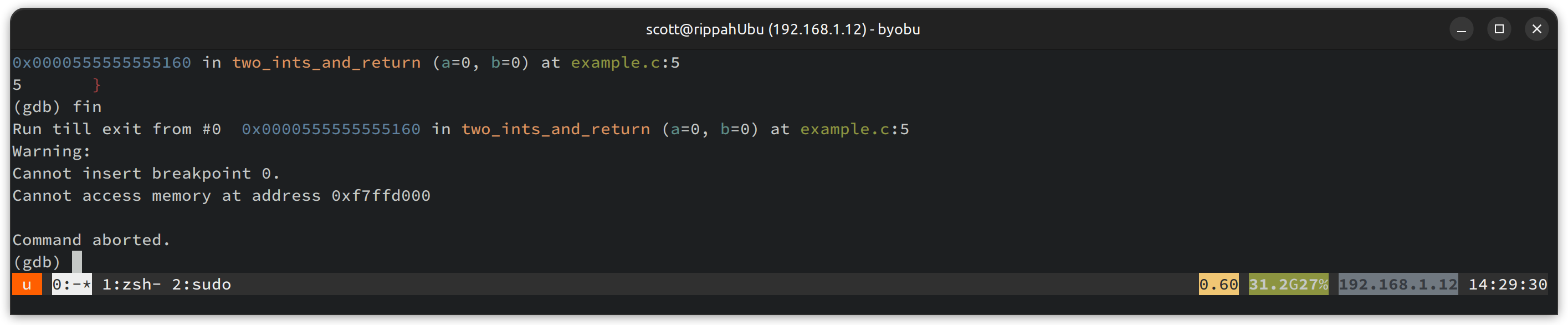This screenshot has width=1568, height=325.
Task: Click the red closing brace on line 5
Action: tap(97, 85)
